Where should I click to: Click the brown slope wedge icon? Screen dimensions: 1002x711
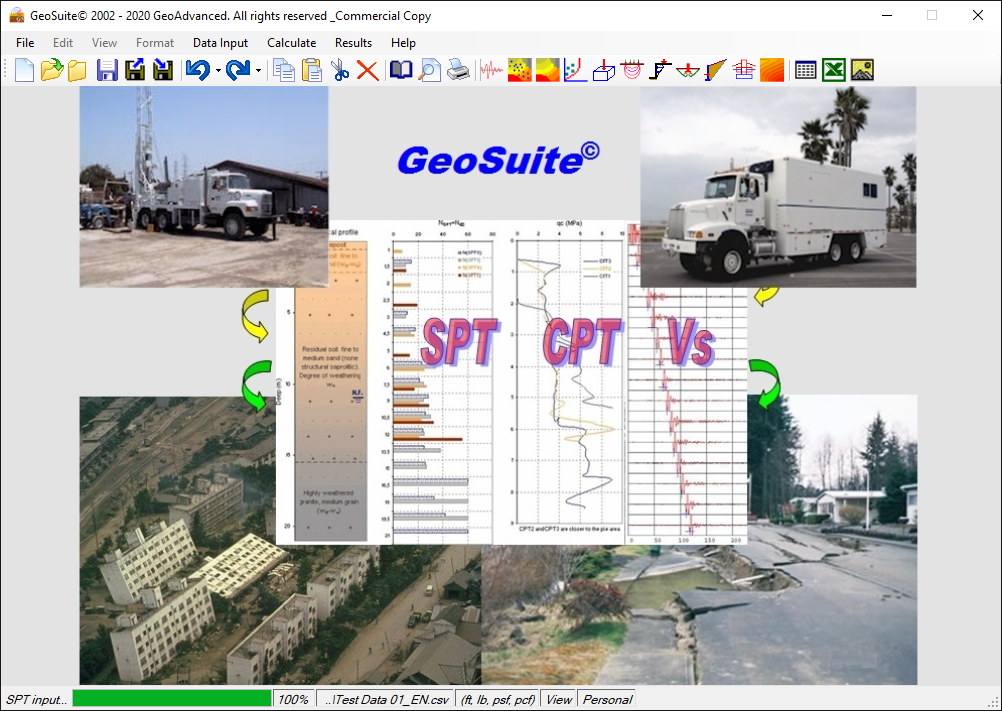pos(716,70)
